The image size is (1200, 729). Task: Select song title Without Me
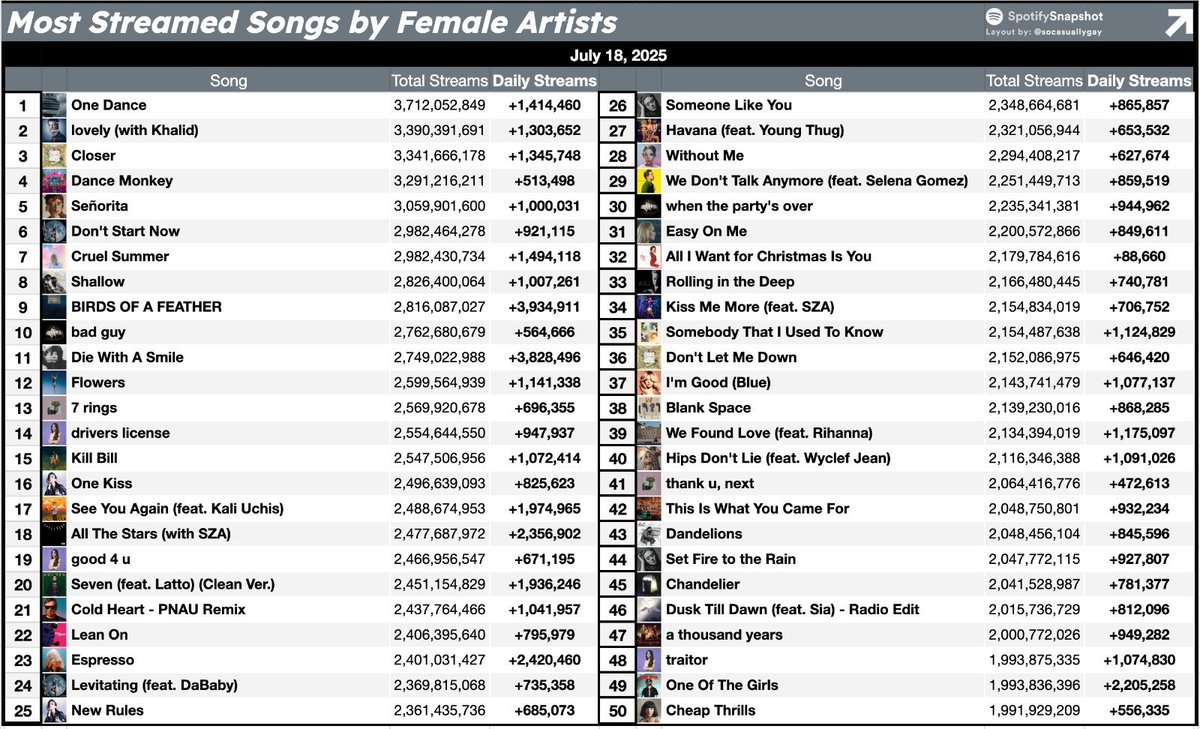(x=705, y=155)
